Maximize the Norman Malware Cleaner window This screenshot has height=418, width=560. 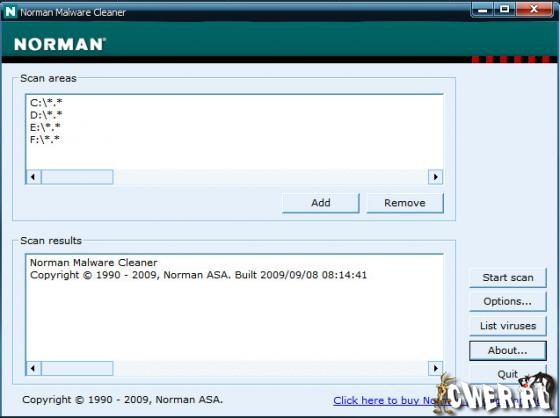504,10
